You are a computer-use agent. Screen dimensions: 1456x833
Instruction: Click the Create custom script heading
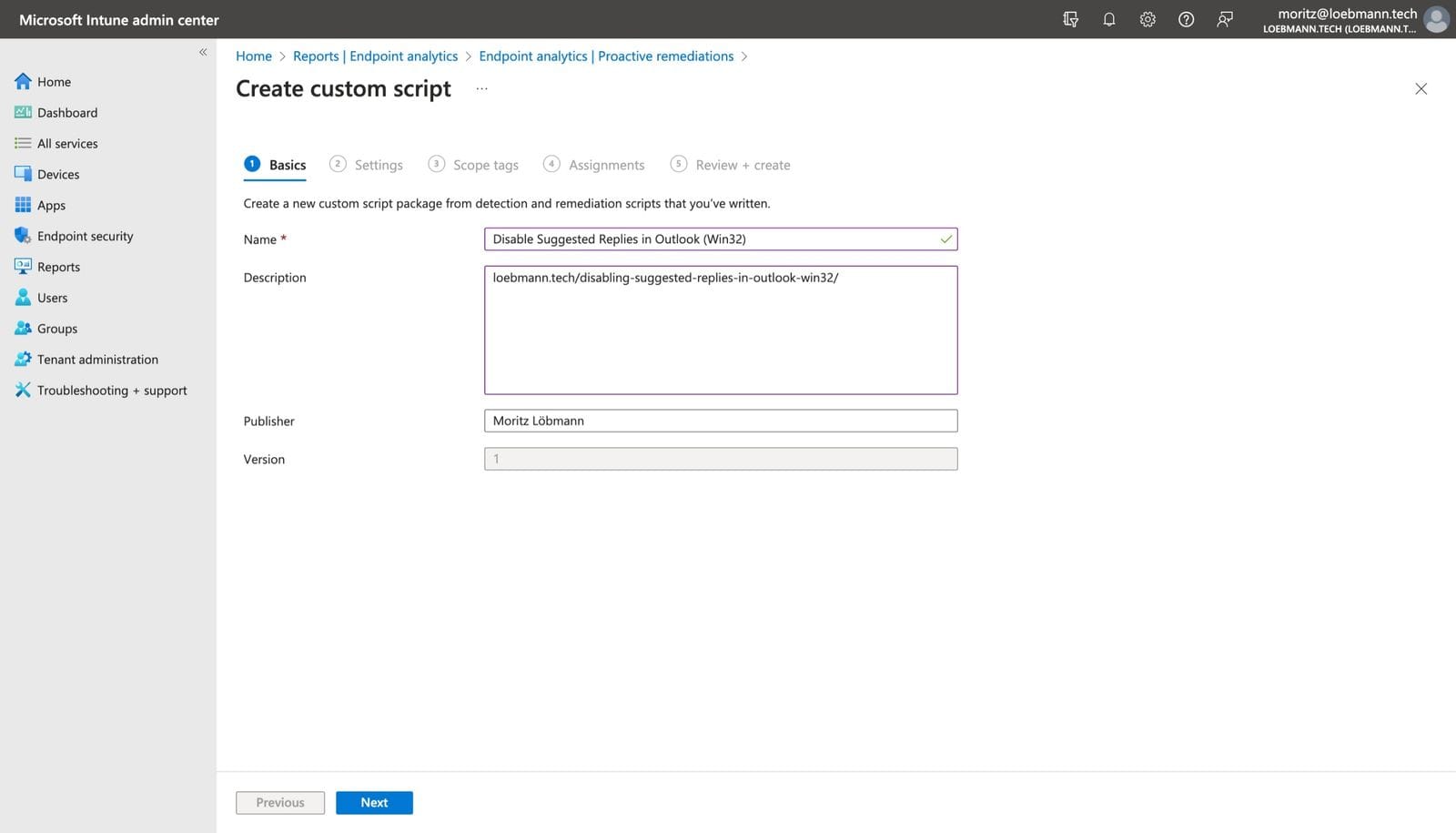click(x=343, y=88)
